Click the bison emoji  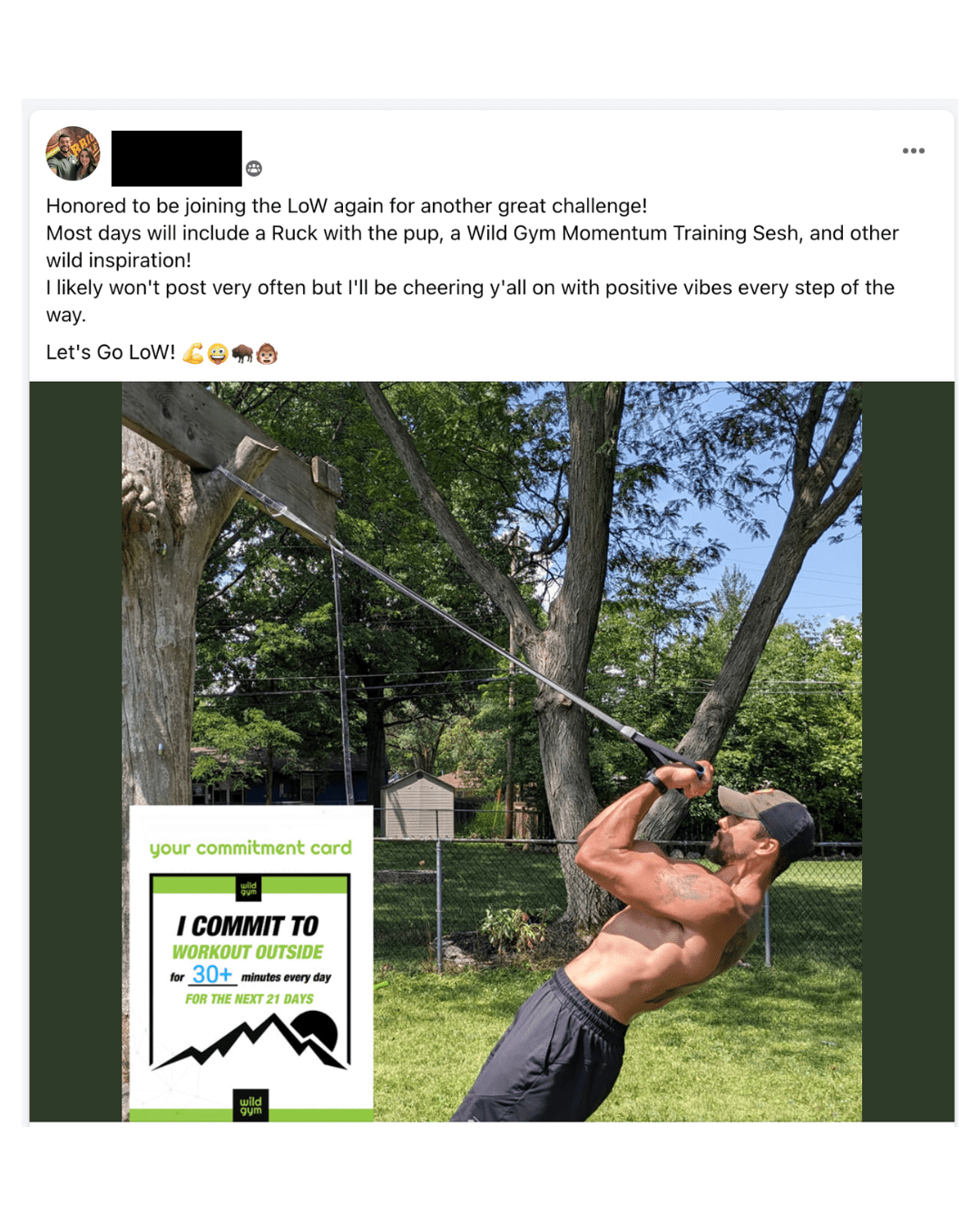(242, 353)
